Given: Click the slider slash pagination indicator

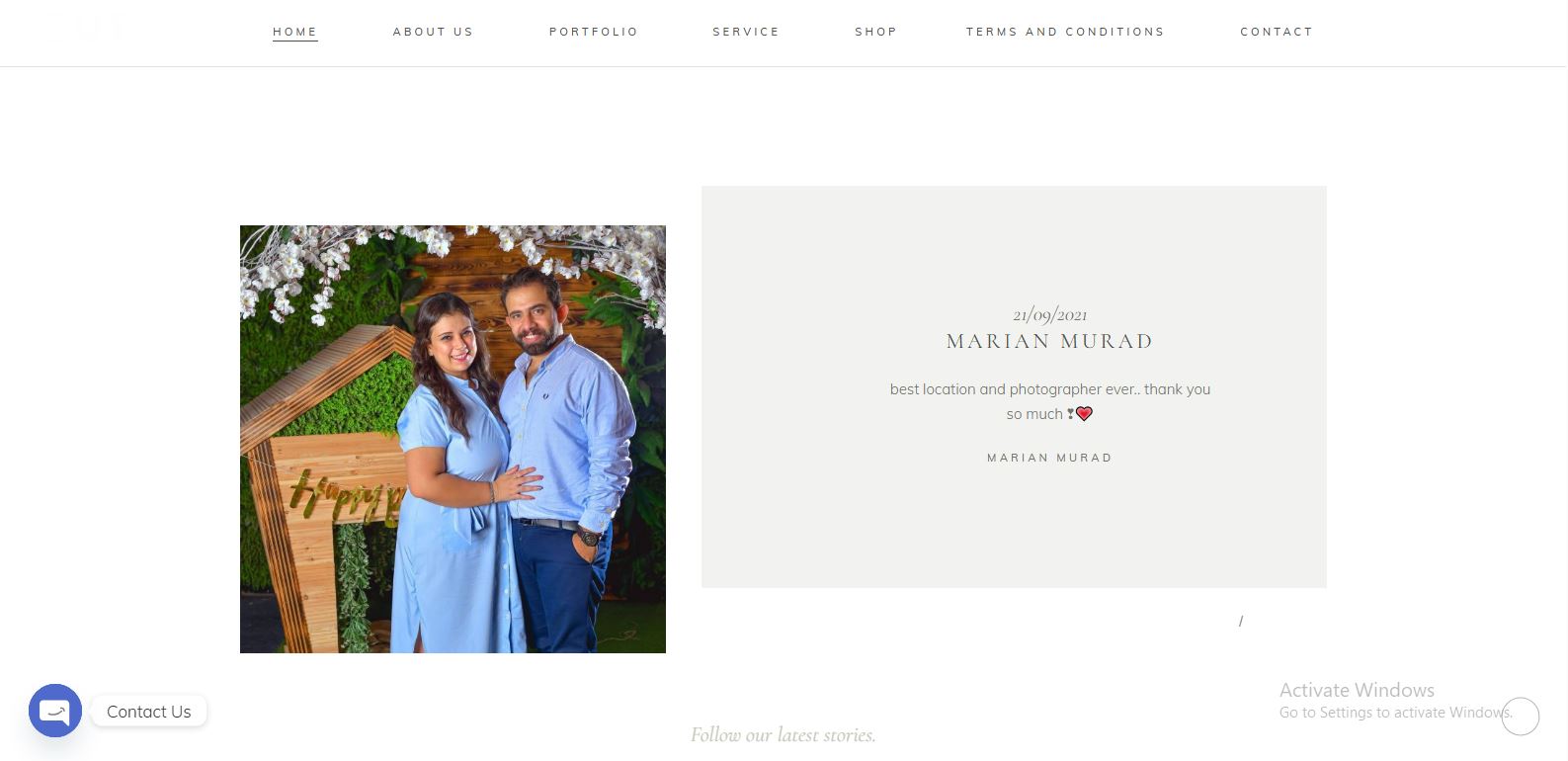Looking at the screenshot, I should tap(1241, 621).
